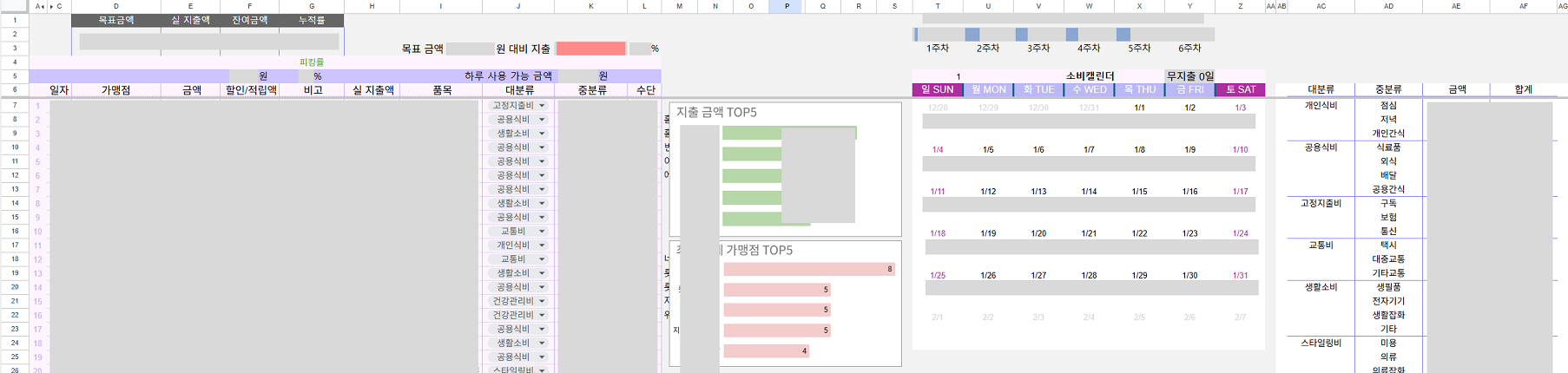Open the 교통비 dropdown in row 16
The image size is (1568, 373).
(542, 232)
